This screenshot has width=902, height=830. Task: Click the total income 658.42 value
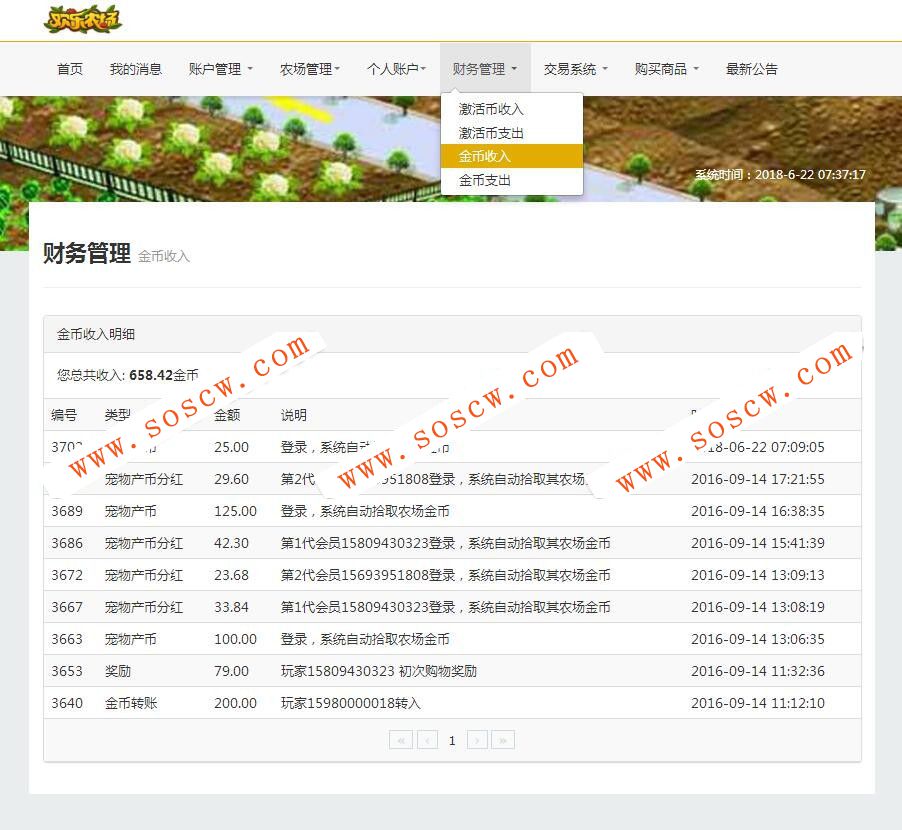[x=151, y=375]
